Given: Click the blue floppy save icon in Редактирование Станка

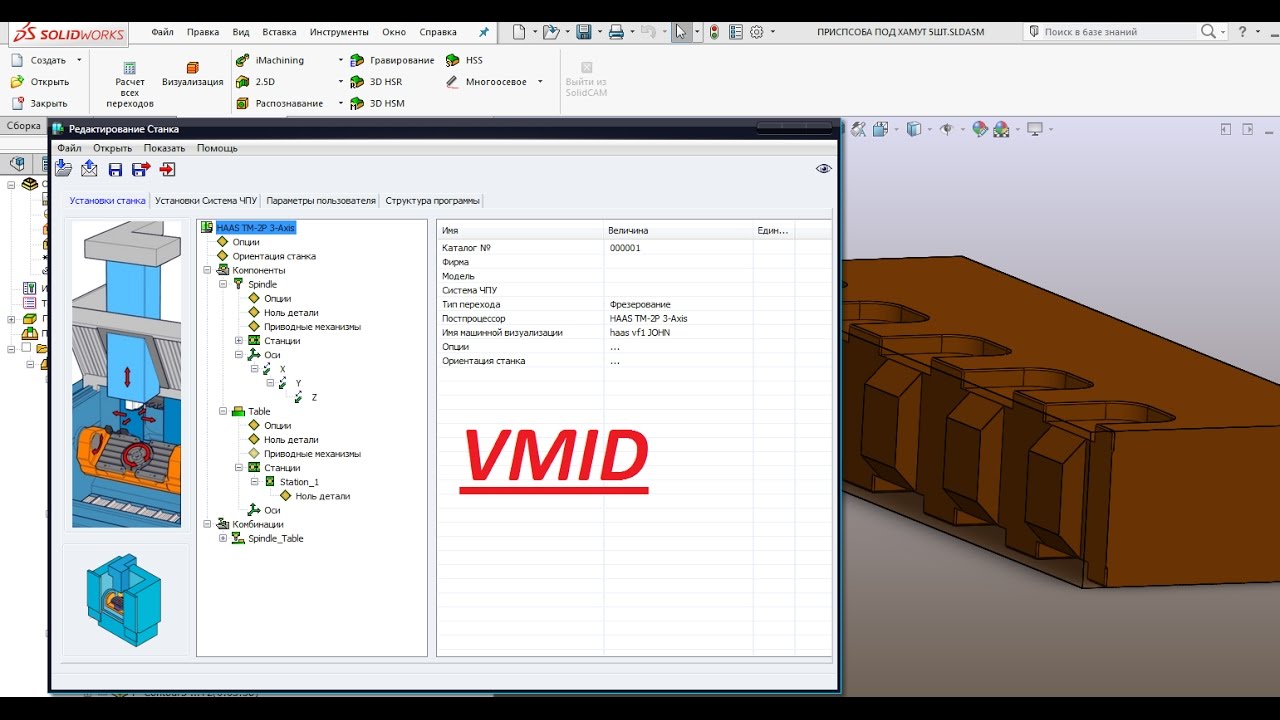Looking at the screenshot, I should click(115, 170).
